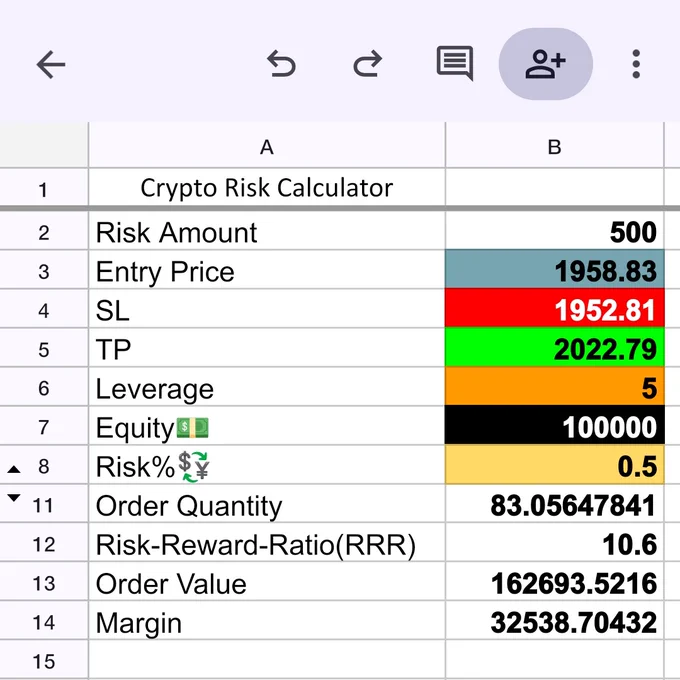Image resolution: width=680 pixels, height=680 pixels.
Task: Select the Order Quantity label cell
Action: click(267, 503)
